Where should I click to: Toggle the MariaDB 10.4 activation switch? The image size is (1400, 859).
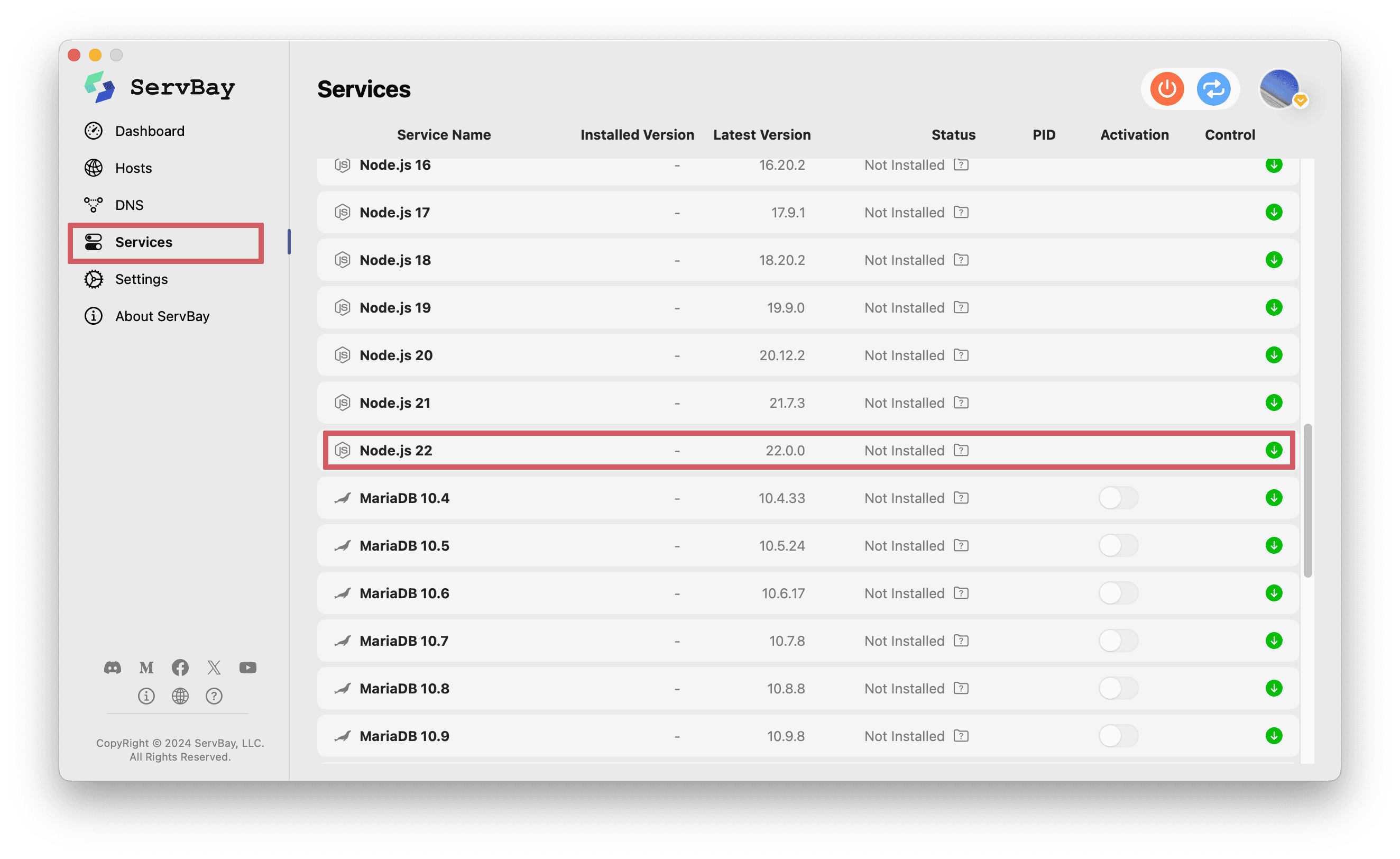point(1116,497)
